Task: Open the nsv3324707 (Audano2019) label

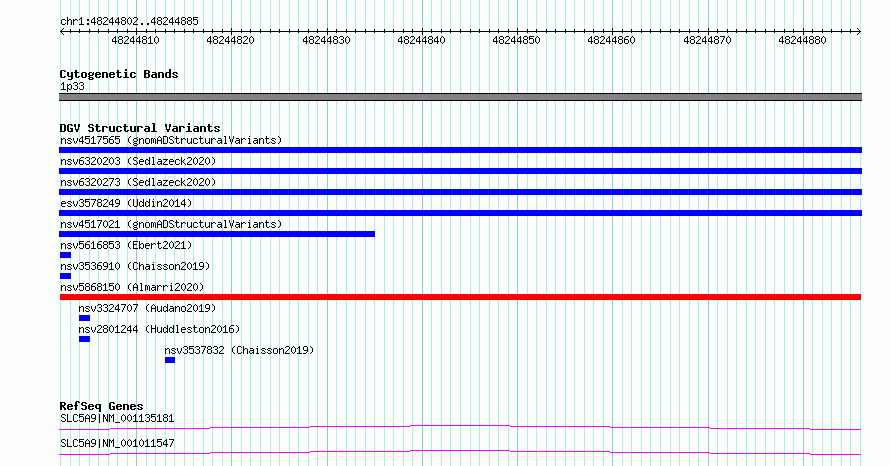Action: [x=147, y=308]
